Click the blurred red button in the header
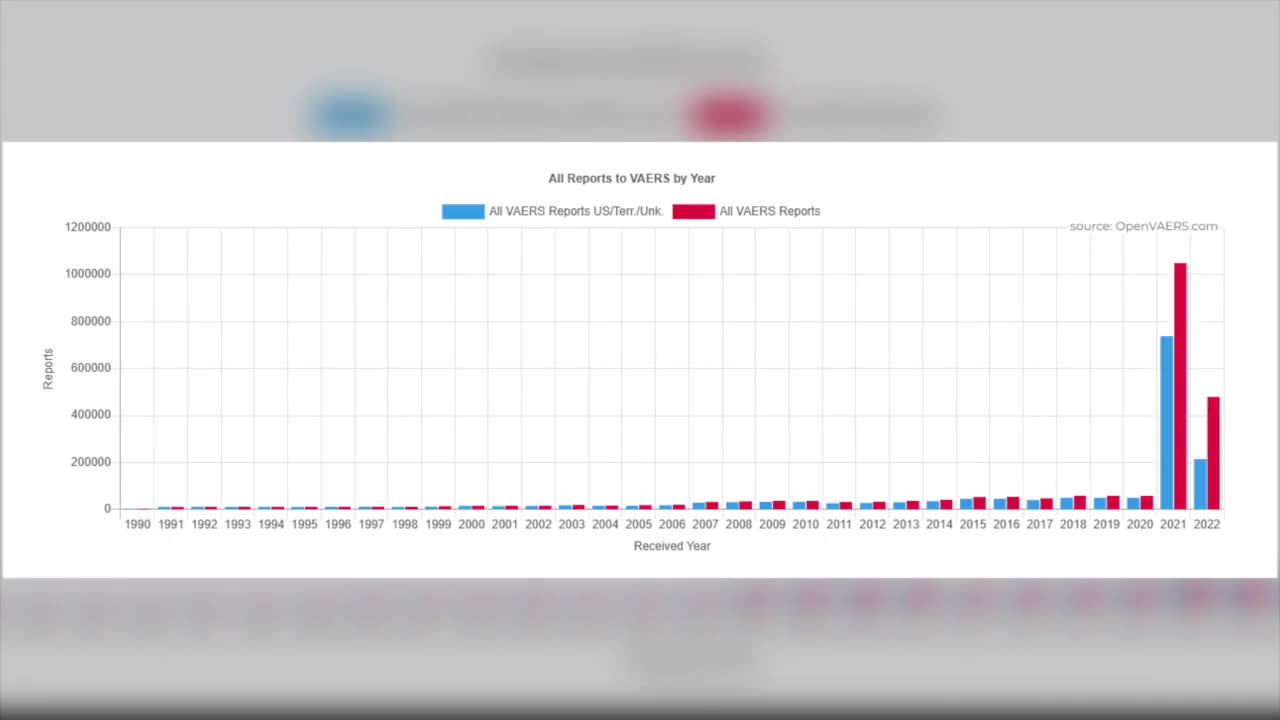 (x=728, y=114)
